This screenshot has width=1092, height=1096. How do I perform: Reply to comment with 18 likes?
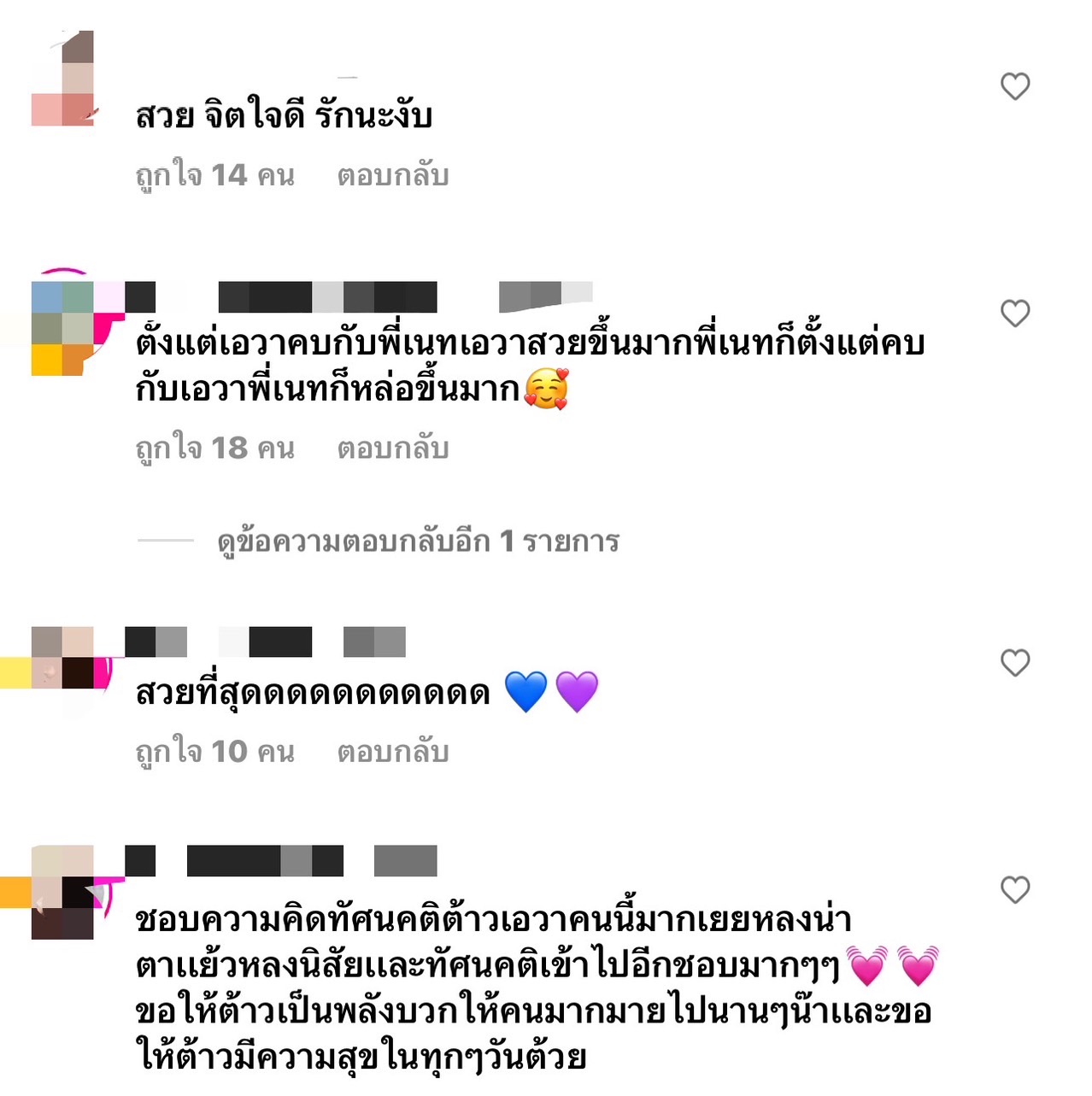coord(393,448)
